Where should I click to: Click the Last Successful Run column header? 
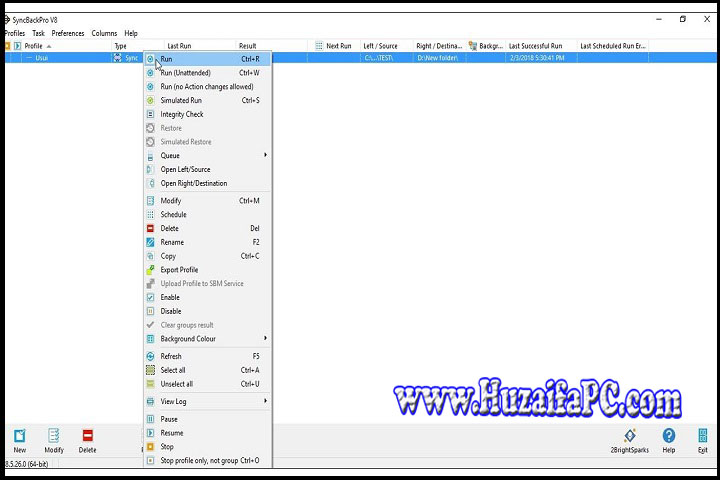tap(541, 46)
